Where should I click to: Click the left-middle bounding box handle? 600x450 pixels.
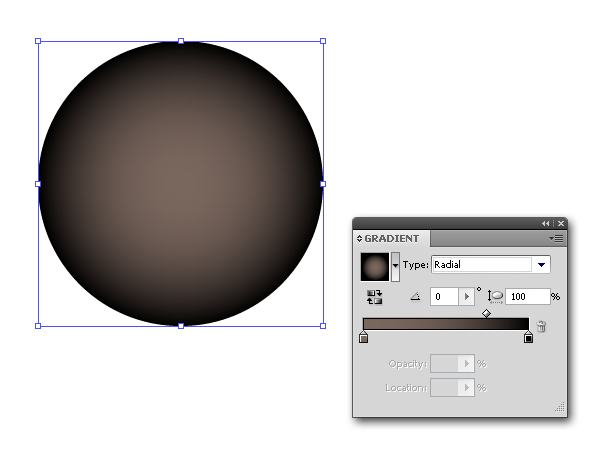38,184
